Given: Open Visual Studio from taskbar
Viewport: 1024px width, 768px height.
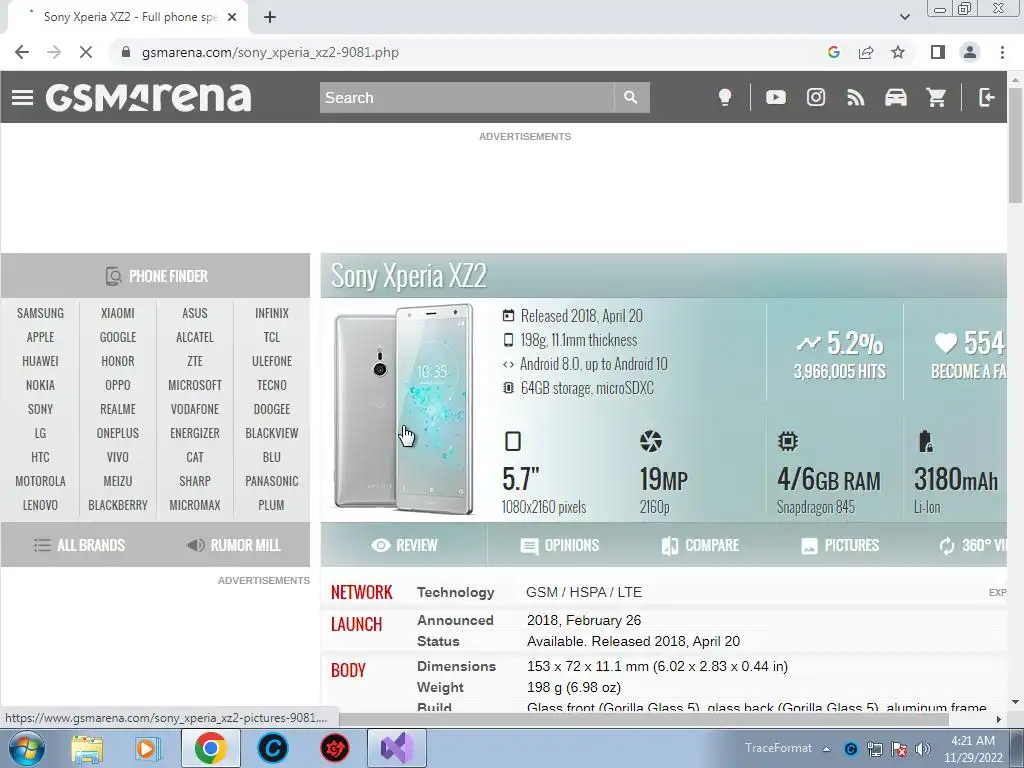Looking at the screenshot, I should [x=397, y=748].
